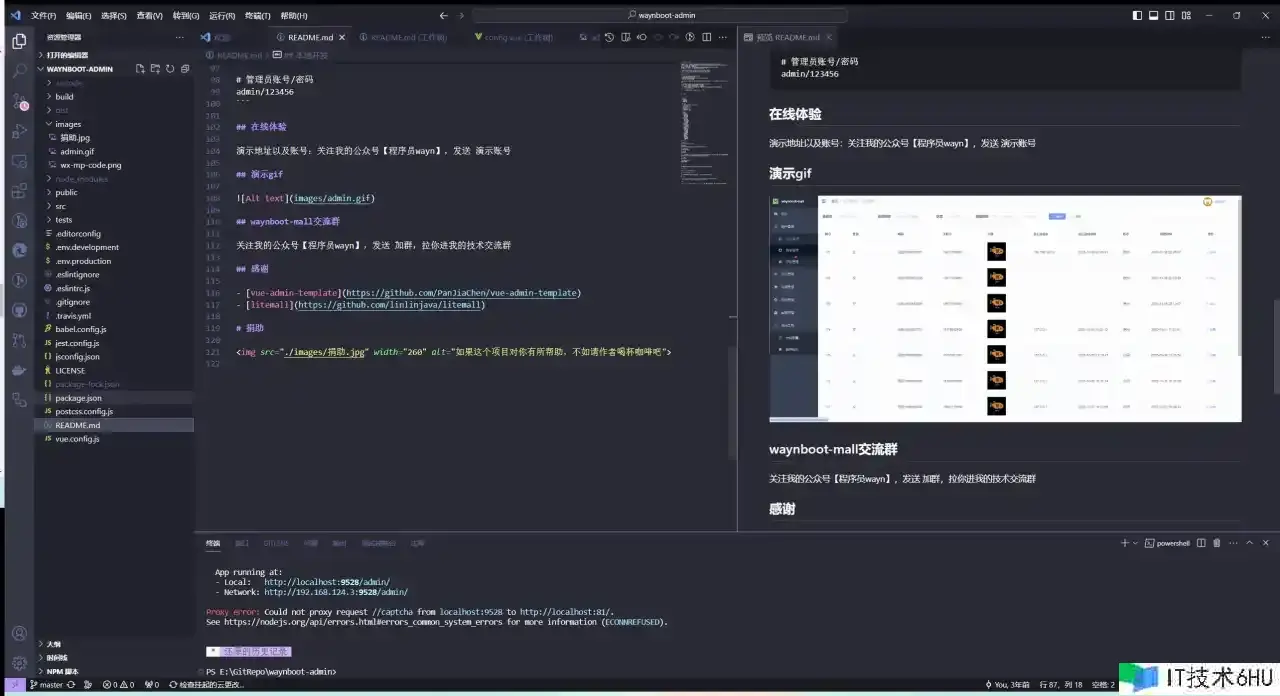Open the Search view in activity bar
Image resolution: width=1280 pixels, height=696 pixels.
[19, 71]
